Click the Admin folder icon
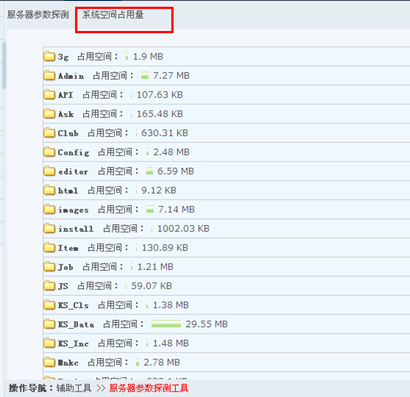The width and height of the screenshot is (410, 397). point(49,76)
